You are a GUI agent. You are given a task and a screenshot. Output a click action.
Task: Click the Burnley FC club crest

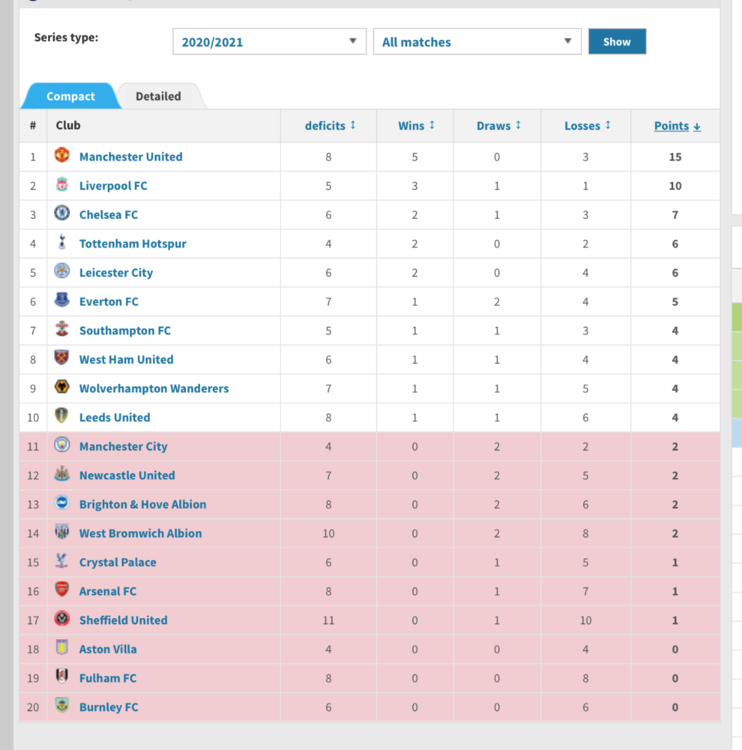(x=62, y=706)
